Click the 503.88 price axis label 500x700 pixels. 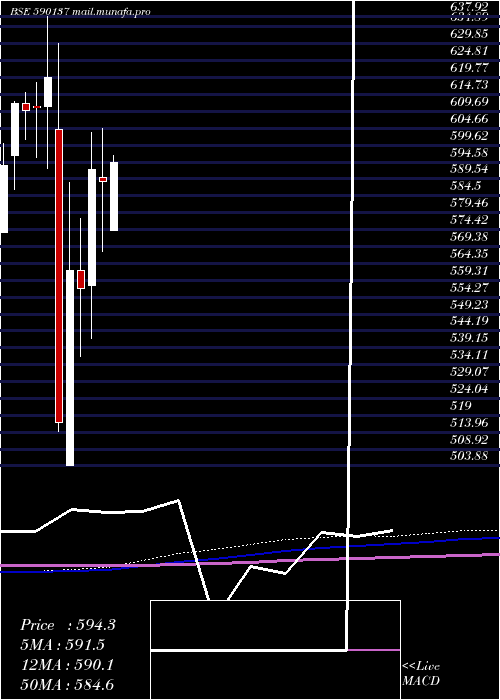469,456
